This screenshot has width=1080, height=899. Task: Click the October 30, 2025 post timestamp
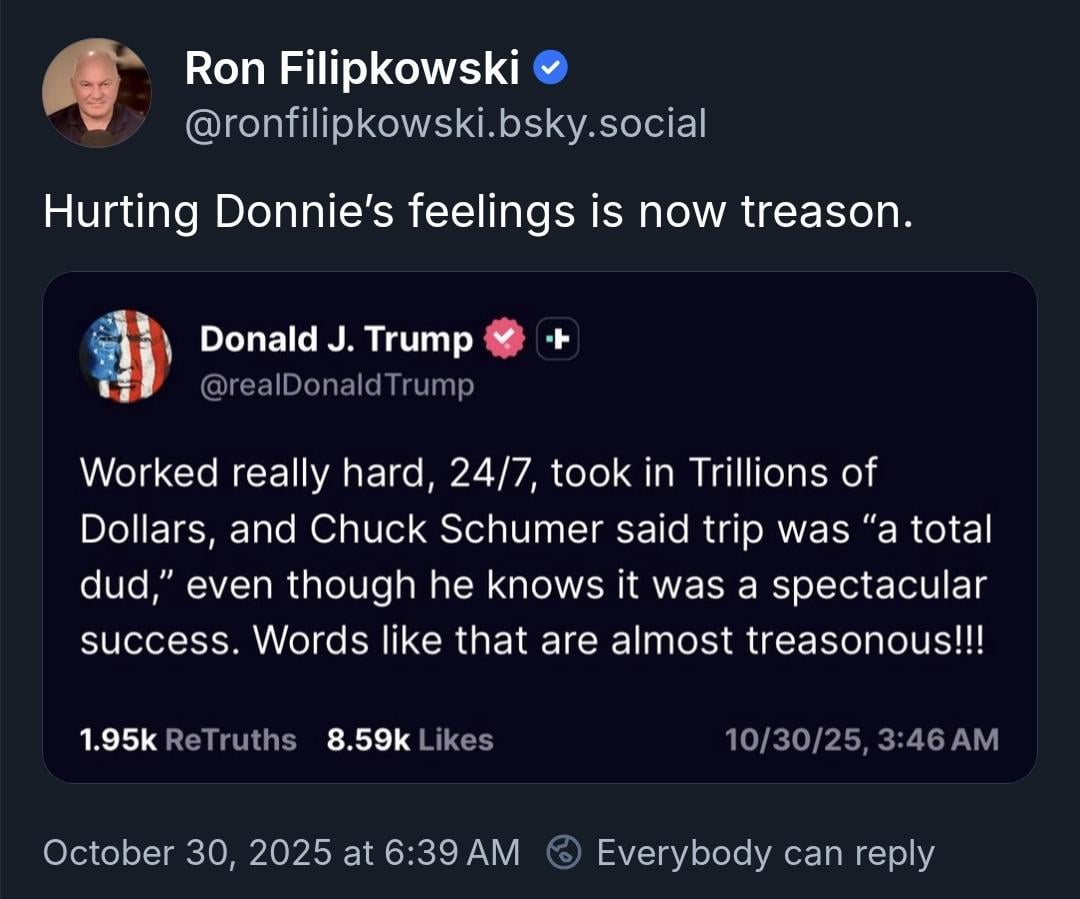[x=281, y=853]
